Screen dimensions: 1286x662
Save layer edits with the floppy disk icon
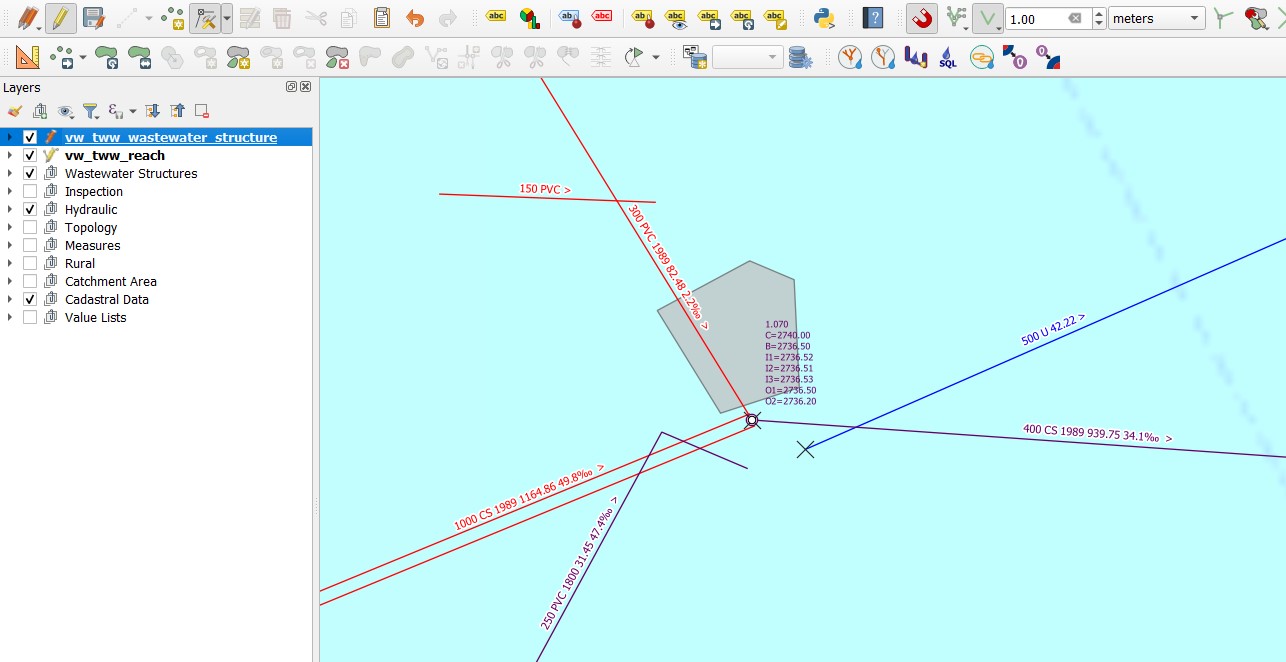click(94, 18)
